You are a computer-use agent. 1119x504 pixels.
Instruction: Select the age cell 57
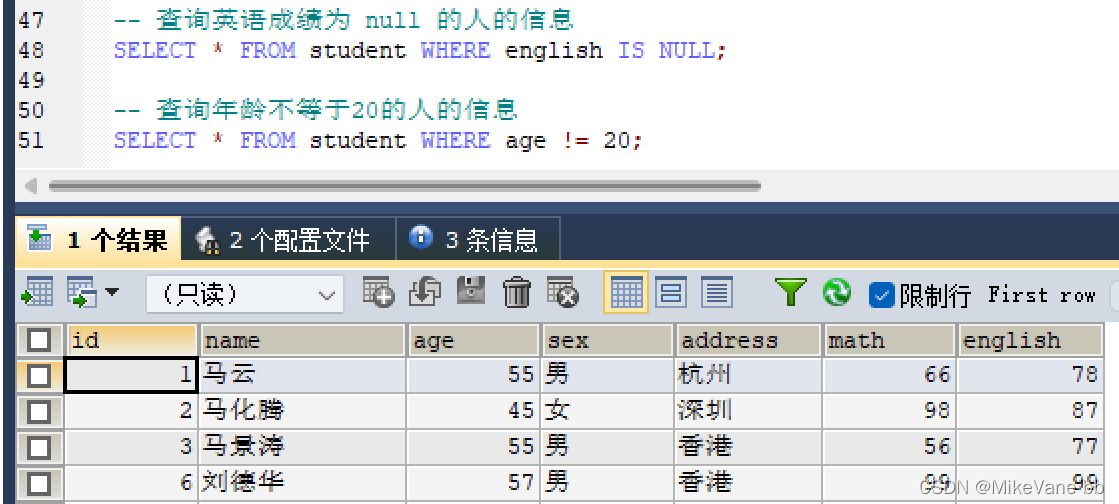[x=473, y=483]
